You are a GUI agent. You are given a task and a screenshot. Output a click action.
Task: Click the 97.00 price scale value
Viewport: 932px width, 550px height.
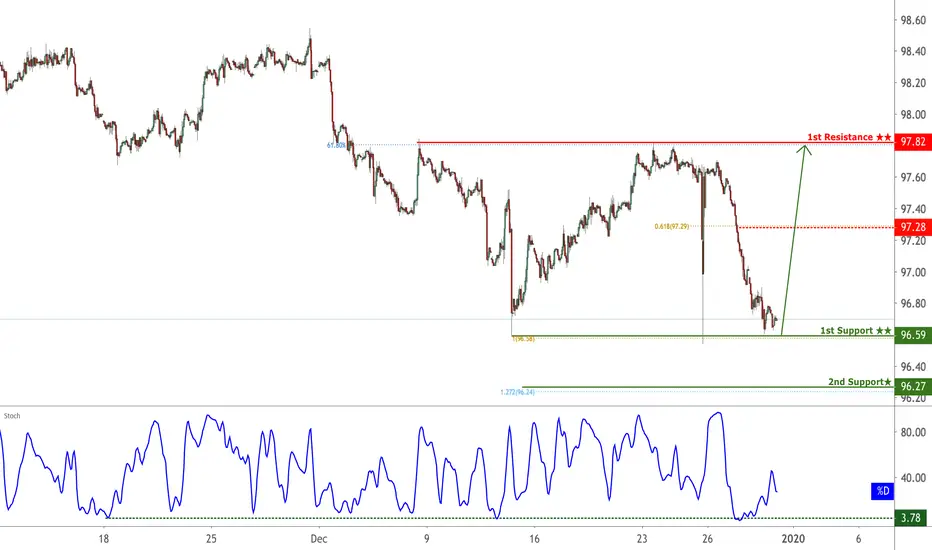pos(913,272)
